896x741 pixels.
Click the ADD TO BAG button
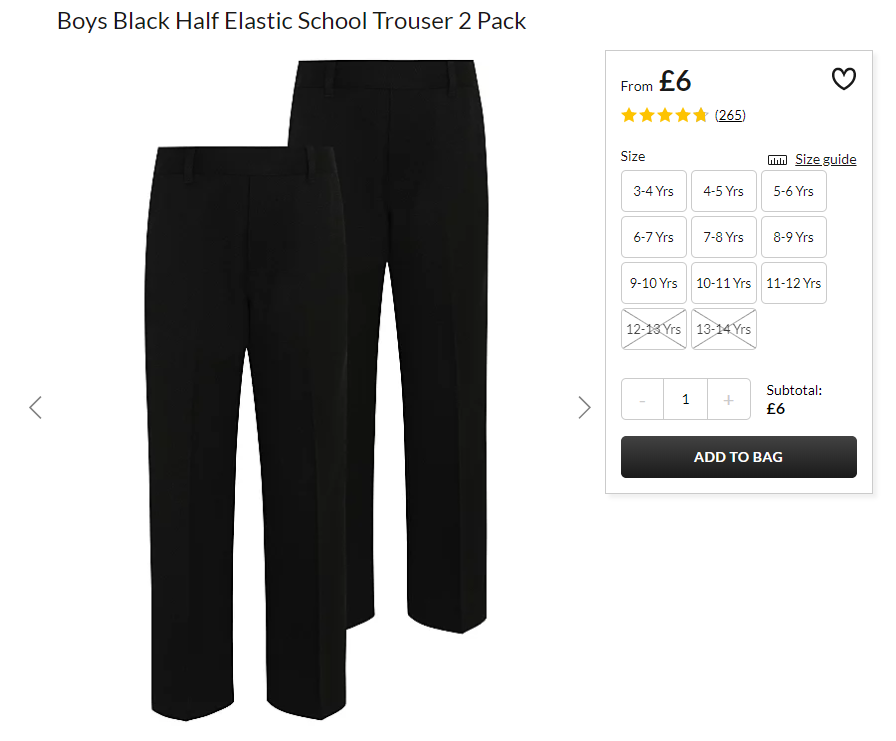(739, 457)
